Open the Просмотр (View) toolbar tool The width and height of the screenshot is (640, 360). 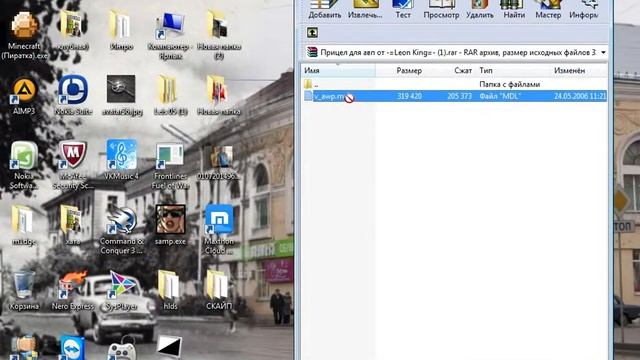click(441, 9)
